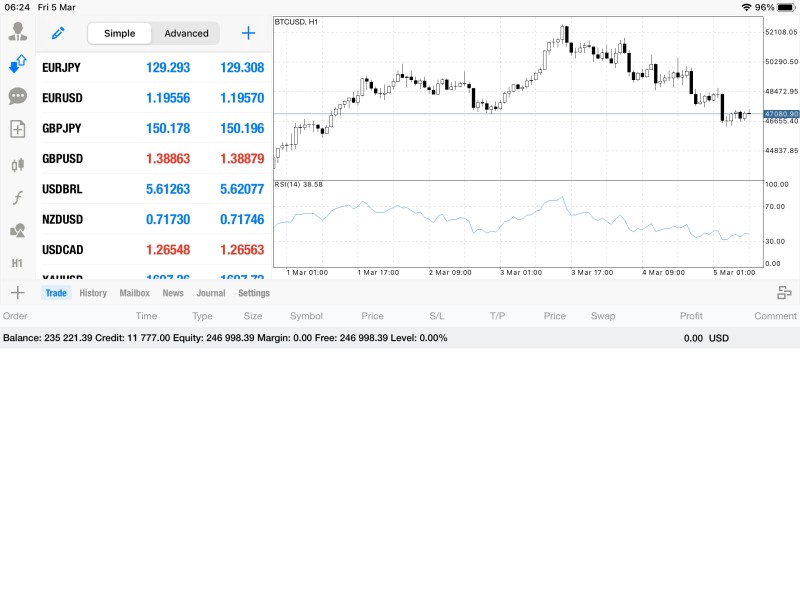Open the candlestick chart type icon
The width and height of the screenshot is (800, 600).
tap(18, 164)
